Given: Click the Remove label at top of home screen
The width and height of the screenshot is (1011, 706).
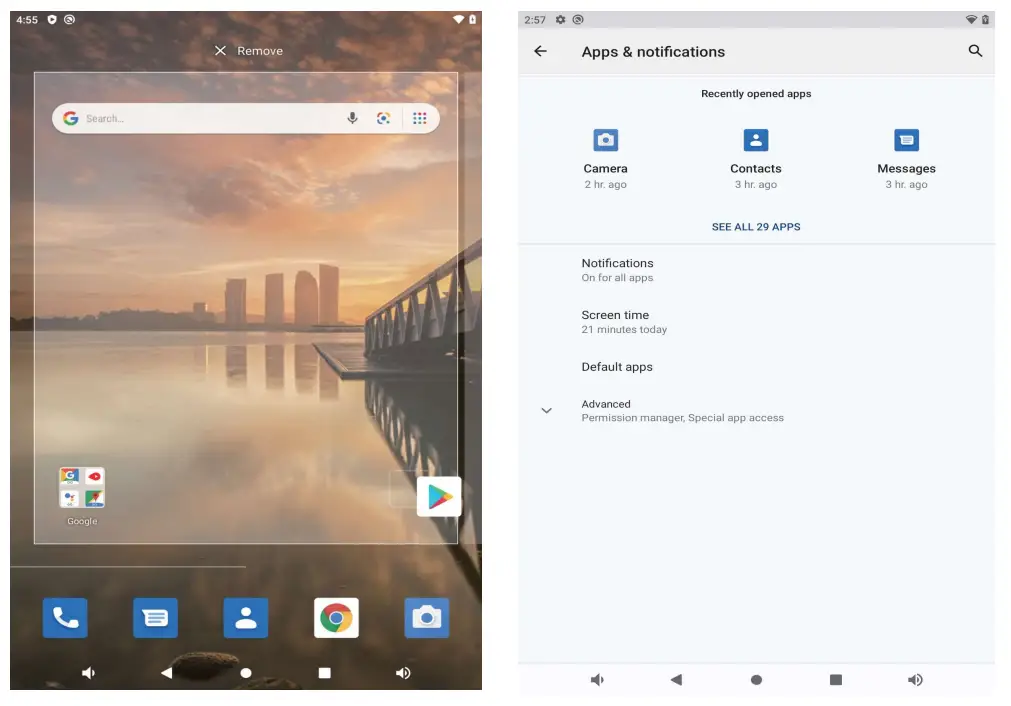Looking at the screenshot, I should [x=260, y=51].
